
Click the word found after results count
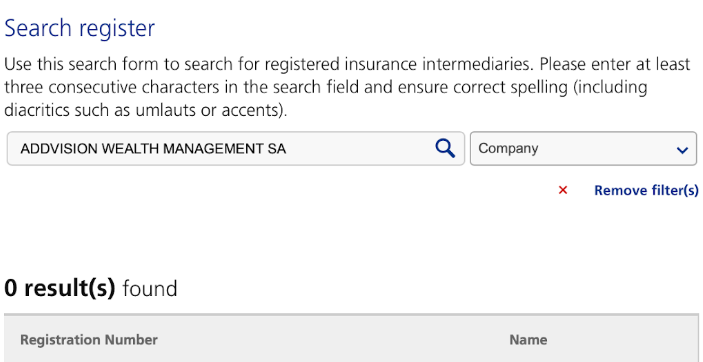(x=150, y=288)
